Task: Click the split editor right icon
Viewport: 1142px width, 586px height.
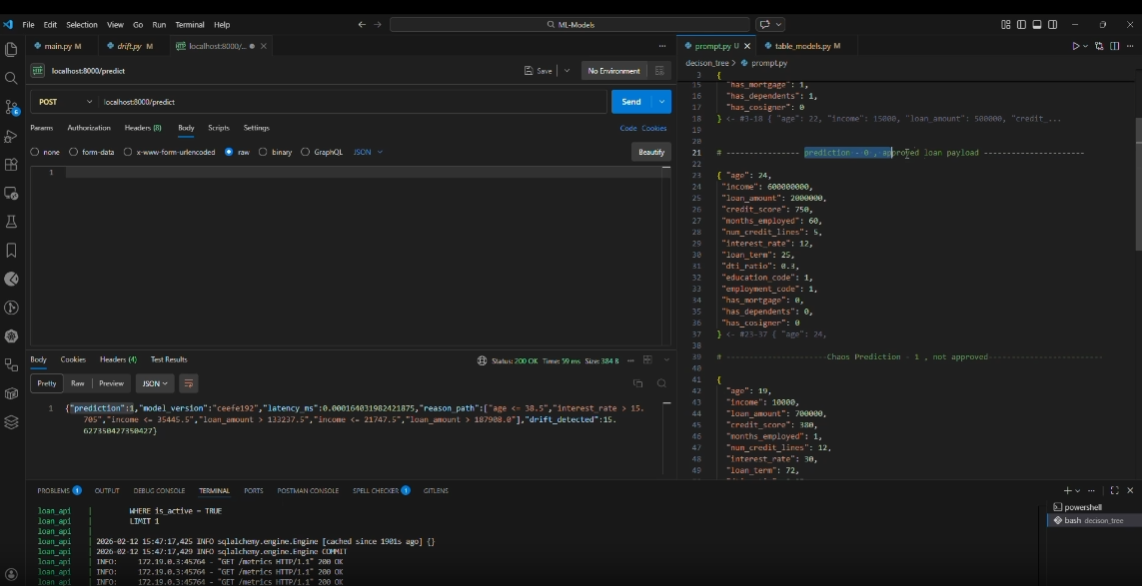Action: click(1113, 46)
